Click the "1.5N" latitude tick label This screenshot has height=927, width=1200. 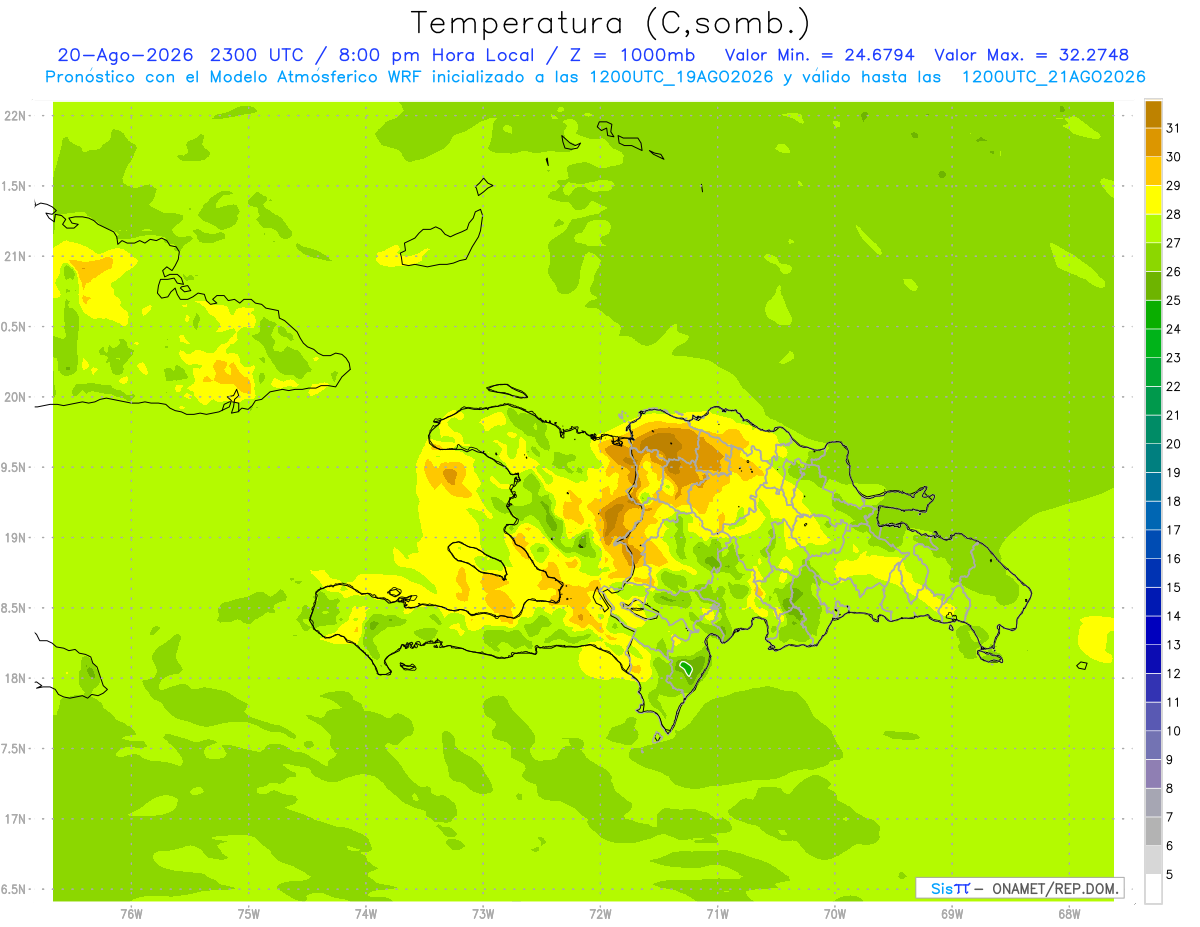coord(15,186)
